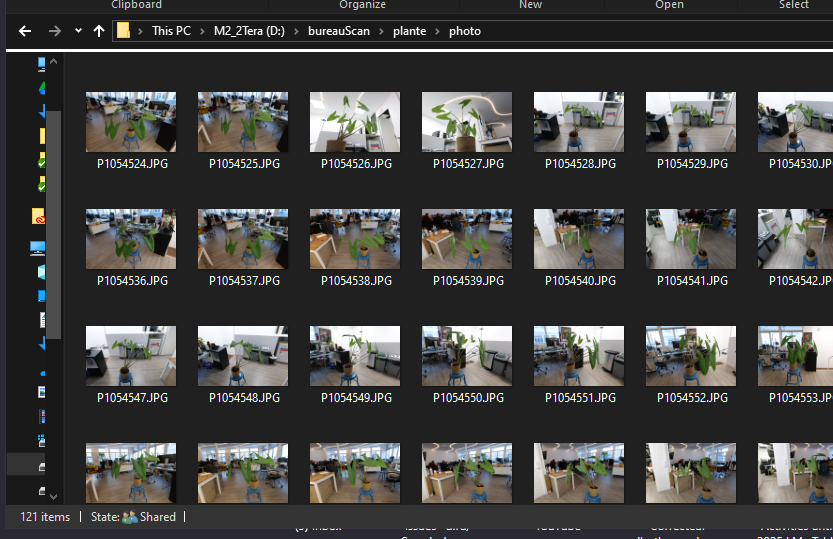Click the photo breadcrumb segment
Viewport: 833px width, 539px height.
(465, 31)
